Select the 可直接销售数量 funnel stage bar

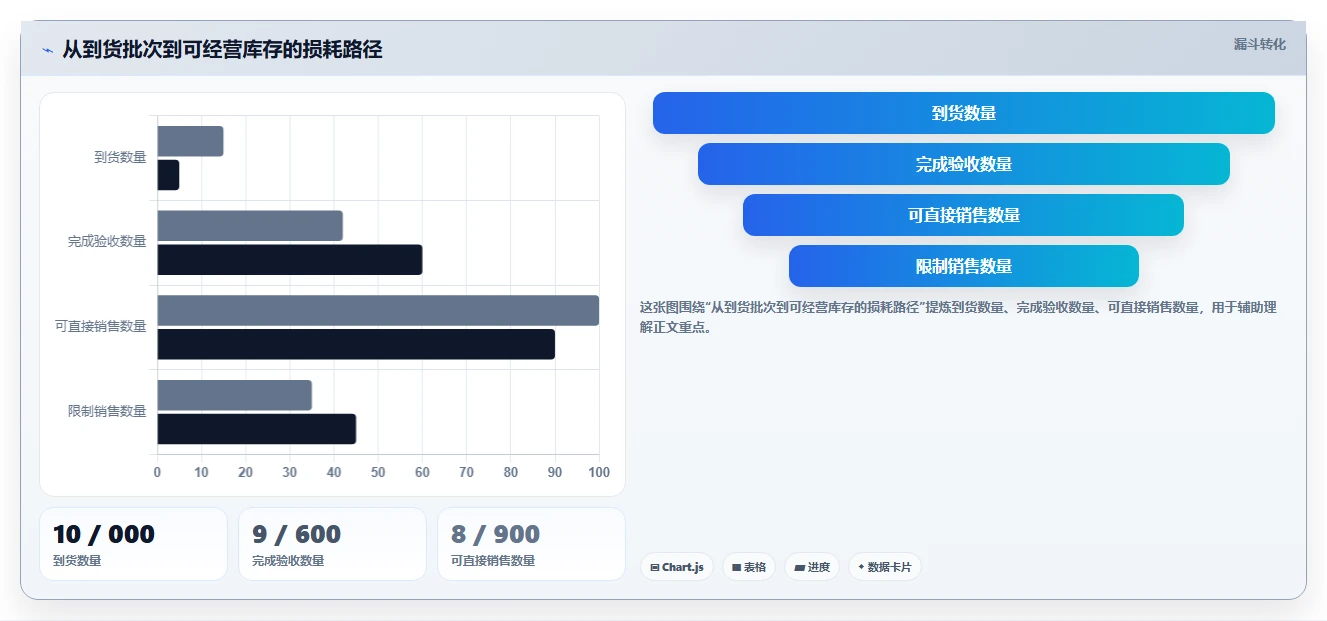(964, 215)
